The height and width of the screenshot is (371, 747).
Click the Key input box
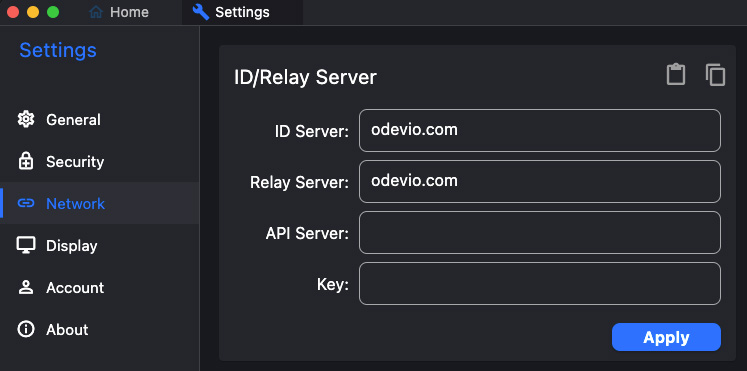click(540, 283)
